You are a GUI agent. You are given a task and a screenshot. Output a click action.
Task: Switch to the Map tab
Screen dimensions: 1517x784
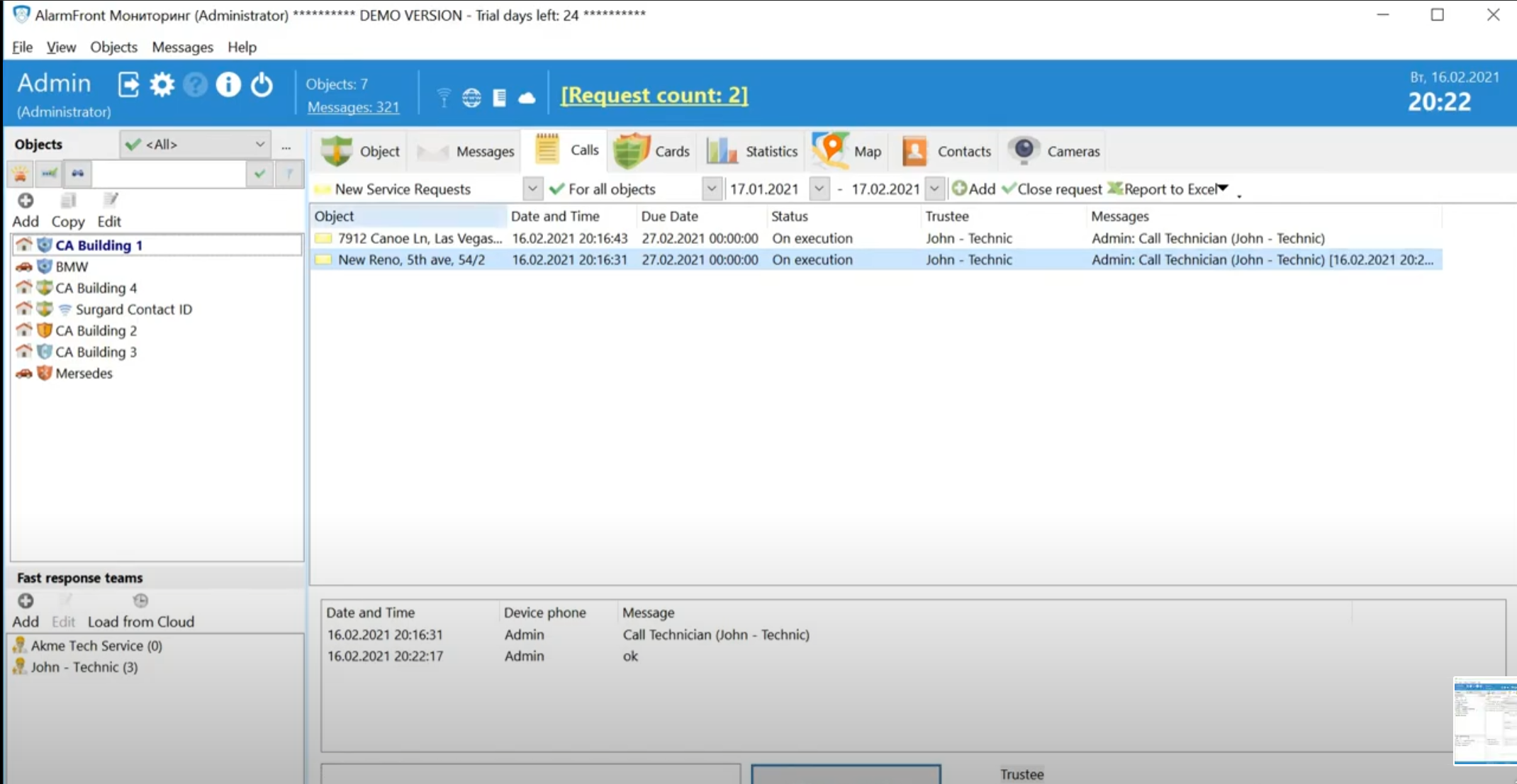(x=847, y=151)
